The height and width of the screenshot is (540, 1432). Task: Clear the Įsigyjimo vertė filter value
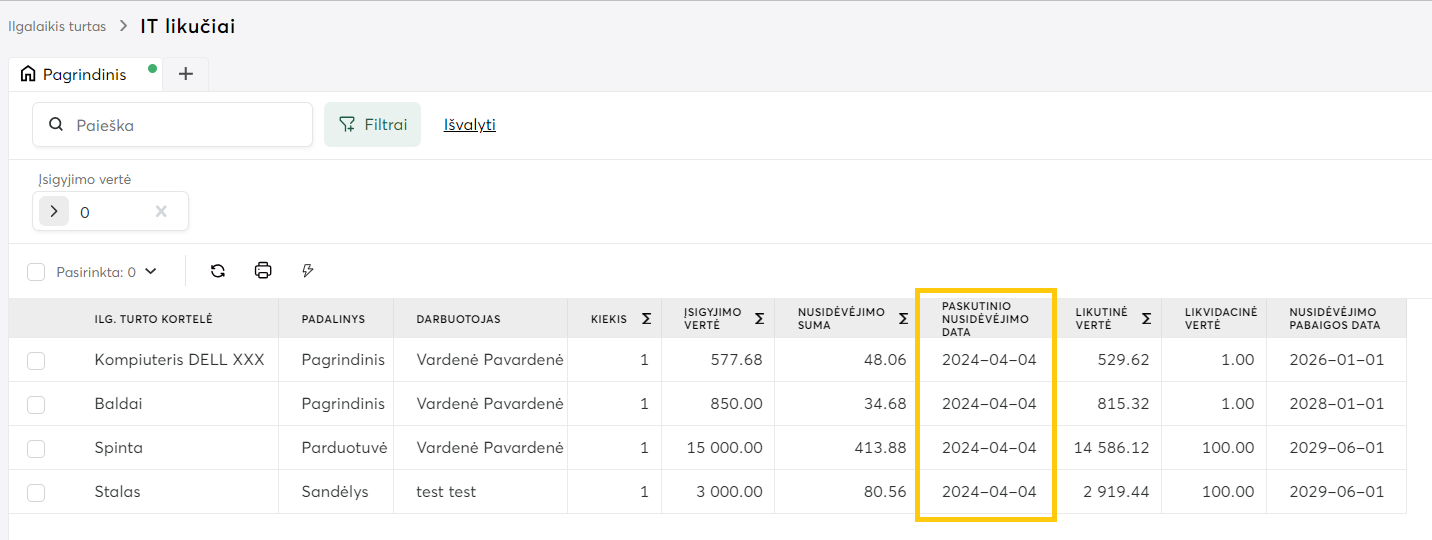click(x=161, y=212)
